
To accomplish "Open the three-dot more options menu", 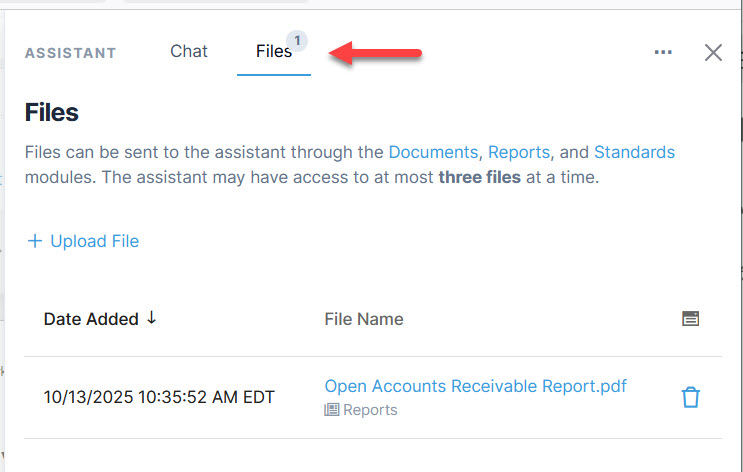I will [x=663, y=53].
